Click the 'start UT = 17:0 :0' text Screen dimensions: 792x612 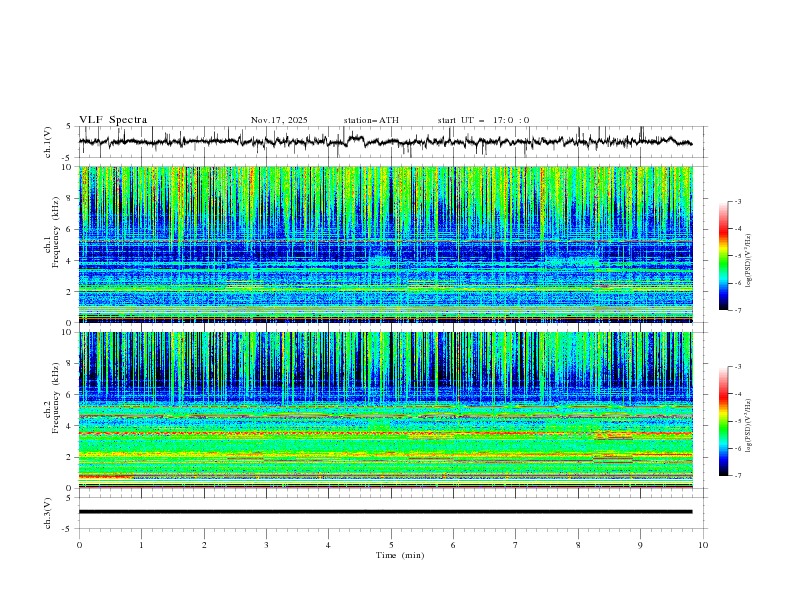pyautogui.click(x=483, y=120)
